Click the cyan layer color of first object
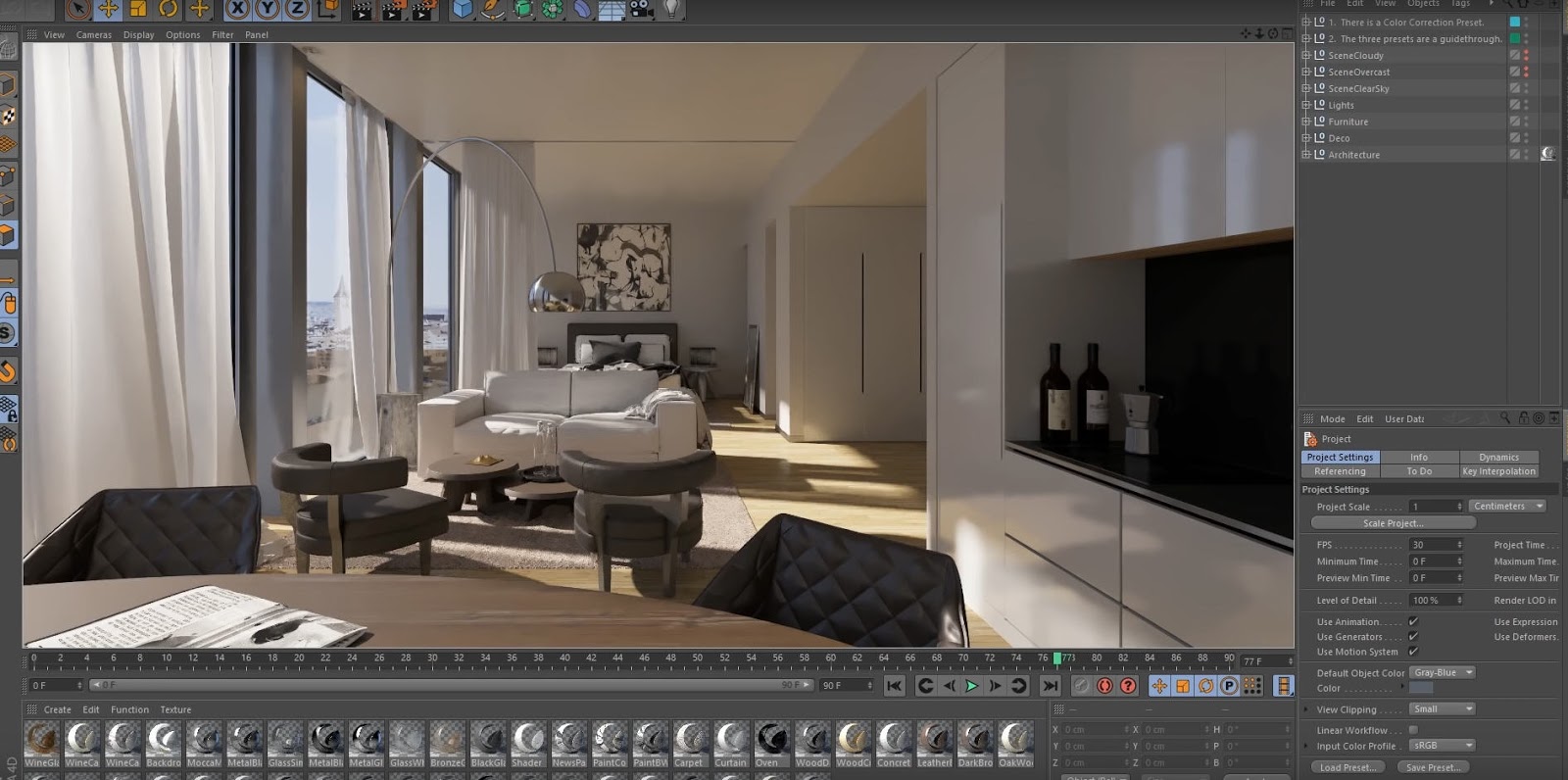This screenshot has width=1568, height=780. tap(1515, 23)
